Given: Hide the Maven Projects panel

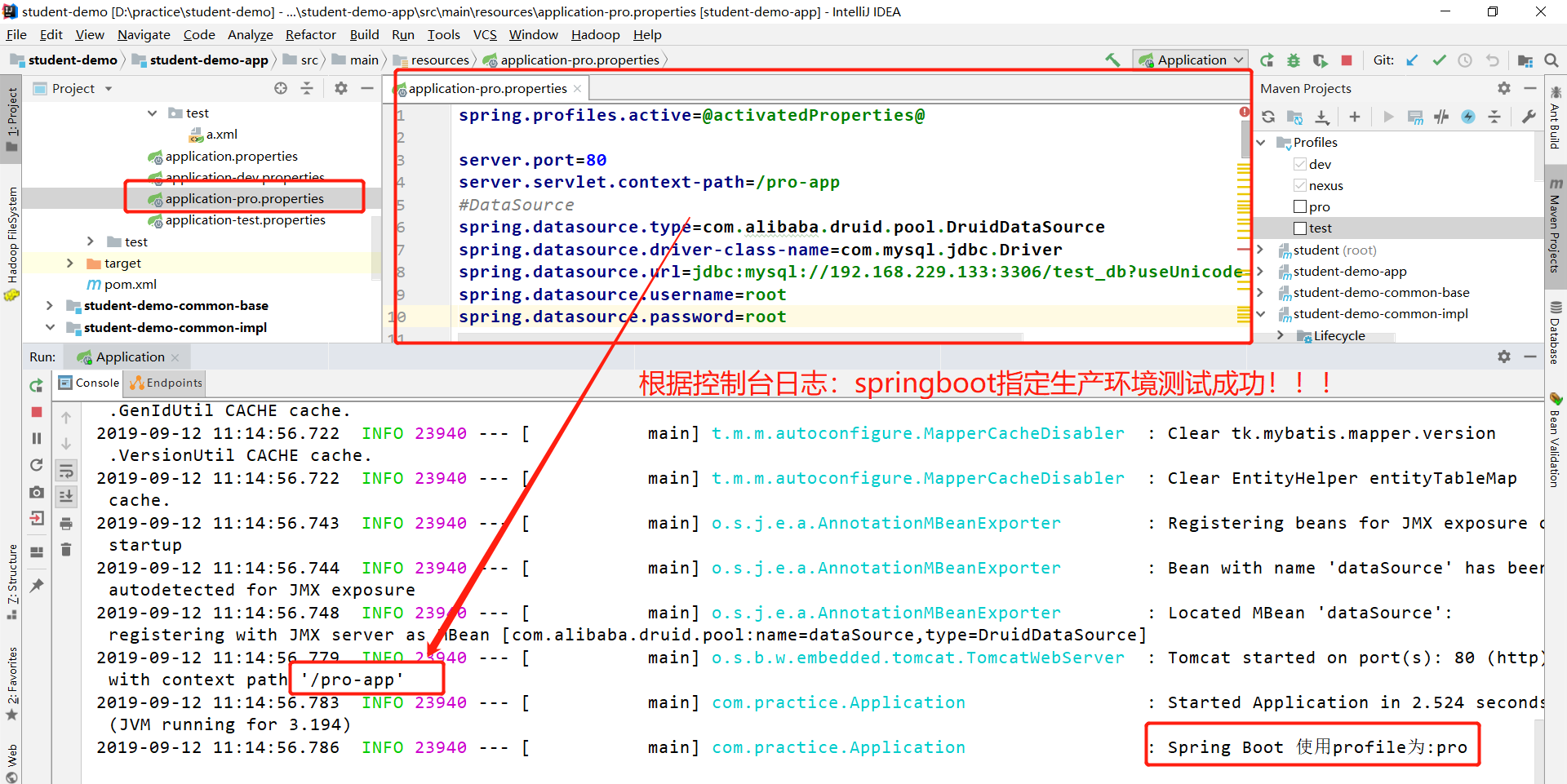Looking at the screenshot, I should point(1530,88).
